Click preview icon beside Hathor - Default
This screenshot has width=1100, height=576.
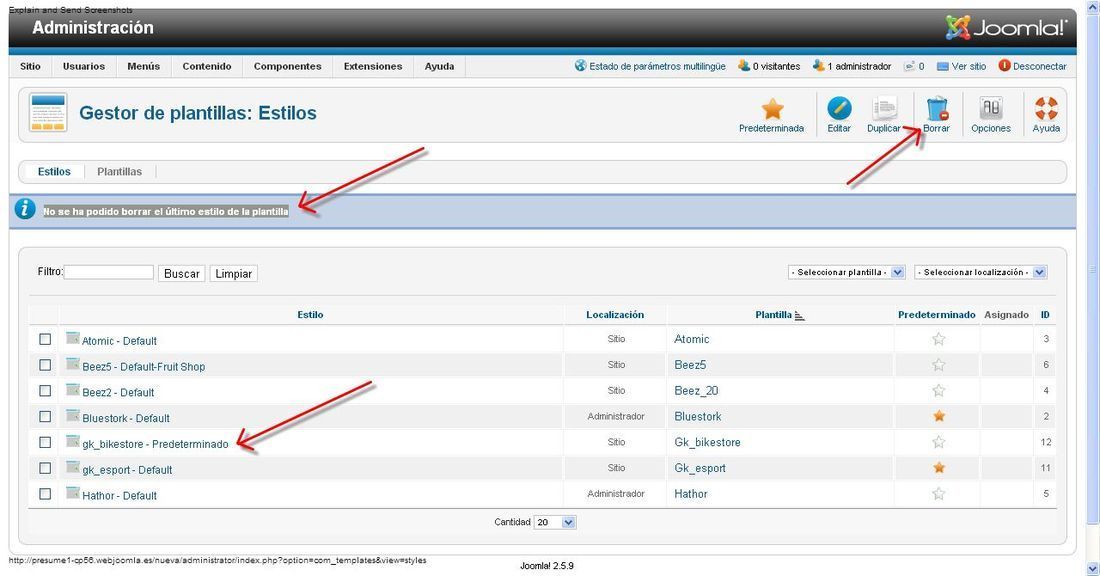72,493
